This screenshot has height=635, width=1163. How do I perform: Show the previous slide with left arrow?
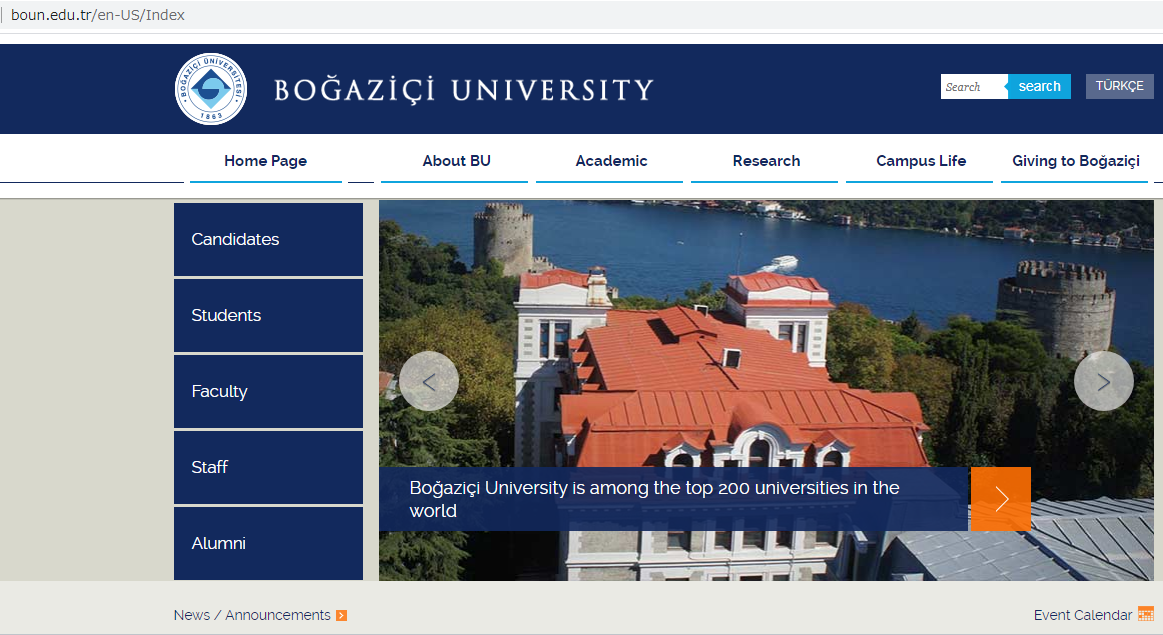coord(429,381)
